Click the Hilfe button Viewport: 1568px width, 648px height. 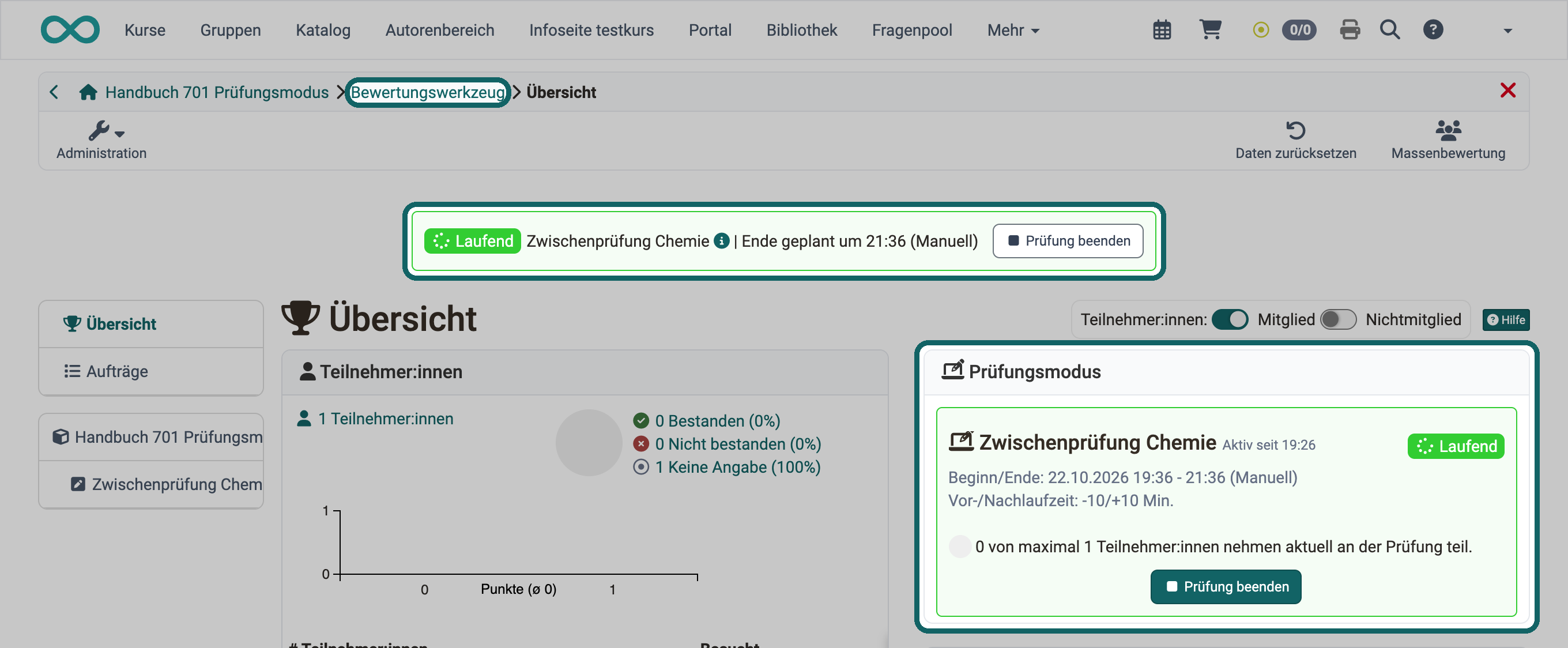click(x=1505, y=319)
